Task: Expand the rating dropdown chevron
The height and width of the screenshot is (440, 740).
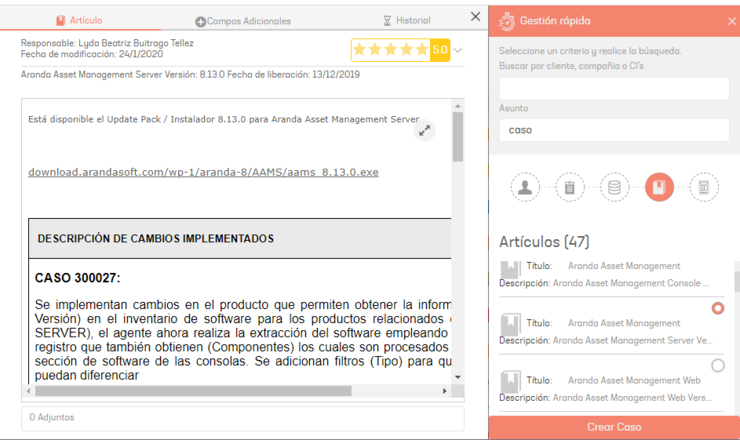Action: tap(457, 50)
